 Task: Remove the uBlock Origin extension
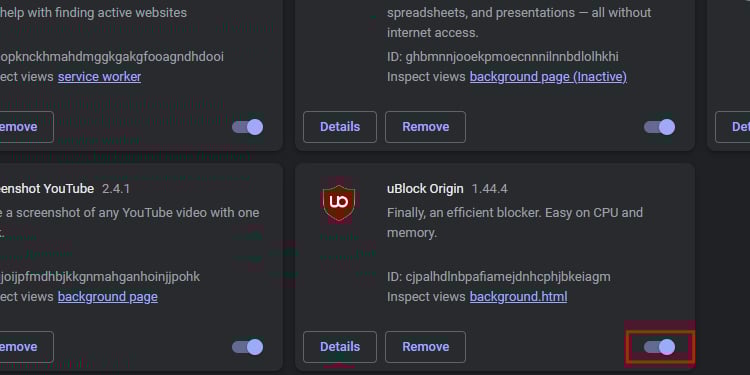(425, 347)
